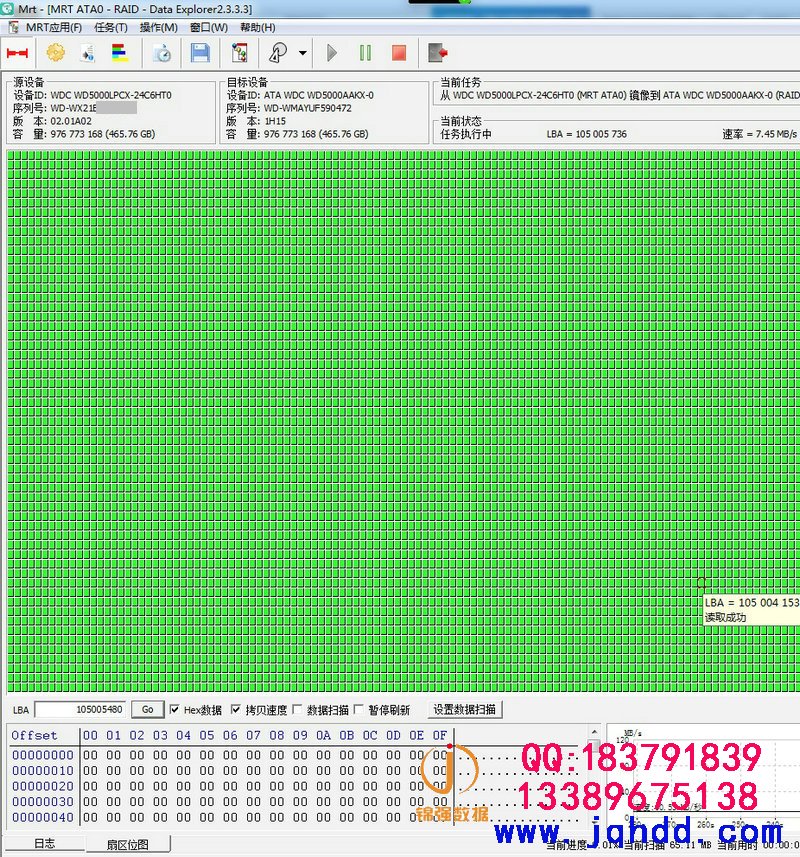Screen dimensions: 800x857
Task: Click the speed readout 7.45 MB/s
Action: [760, 134]
